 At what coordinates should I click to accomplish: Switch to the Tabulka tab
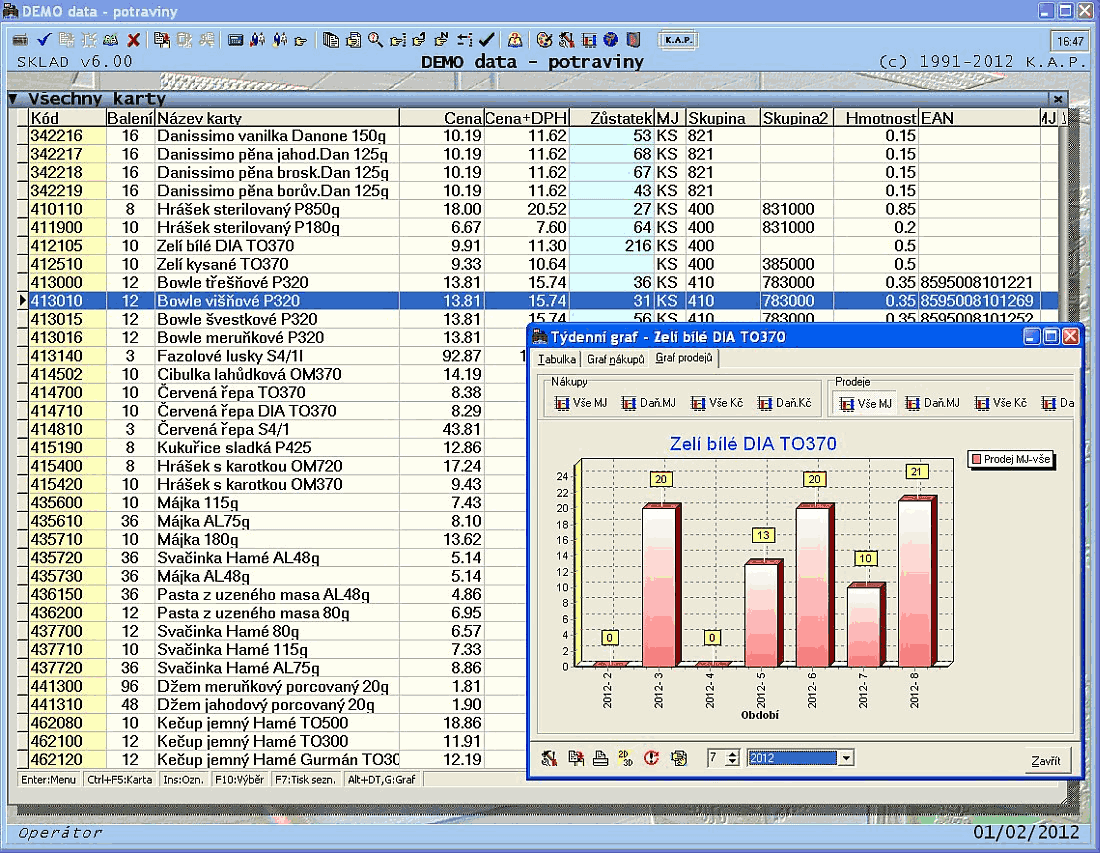pyautogui.click(x=556, y=359)
